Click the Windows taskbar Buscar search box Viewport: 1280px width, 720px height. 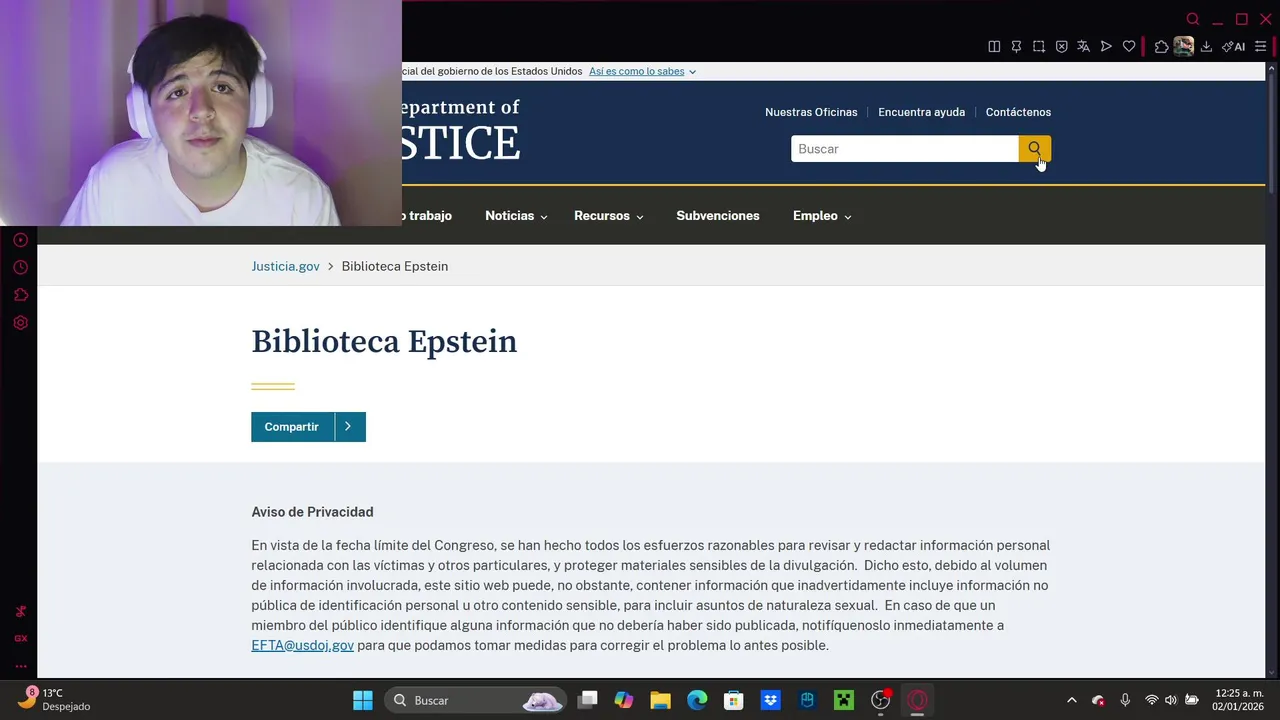coord(475,700)
